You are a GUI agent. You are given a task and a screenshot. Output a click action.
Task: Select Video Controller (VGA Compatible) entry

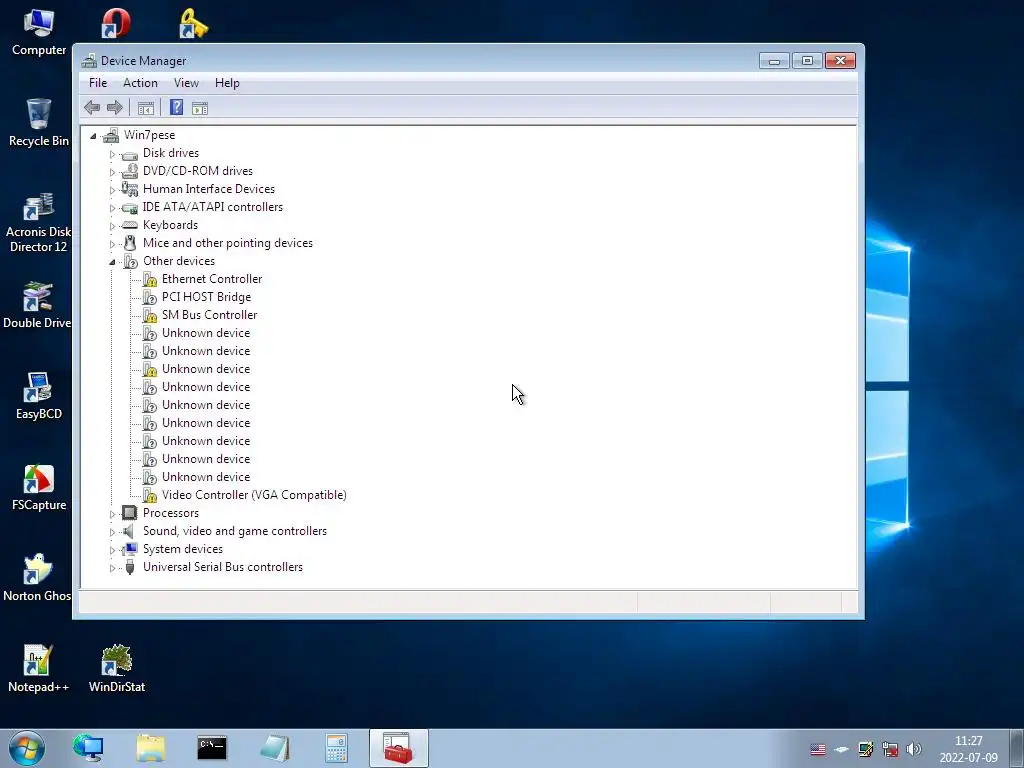click(x=254, y=495)
